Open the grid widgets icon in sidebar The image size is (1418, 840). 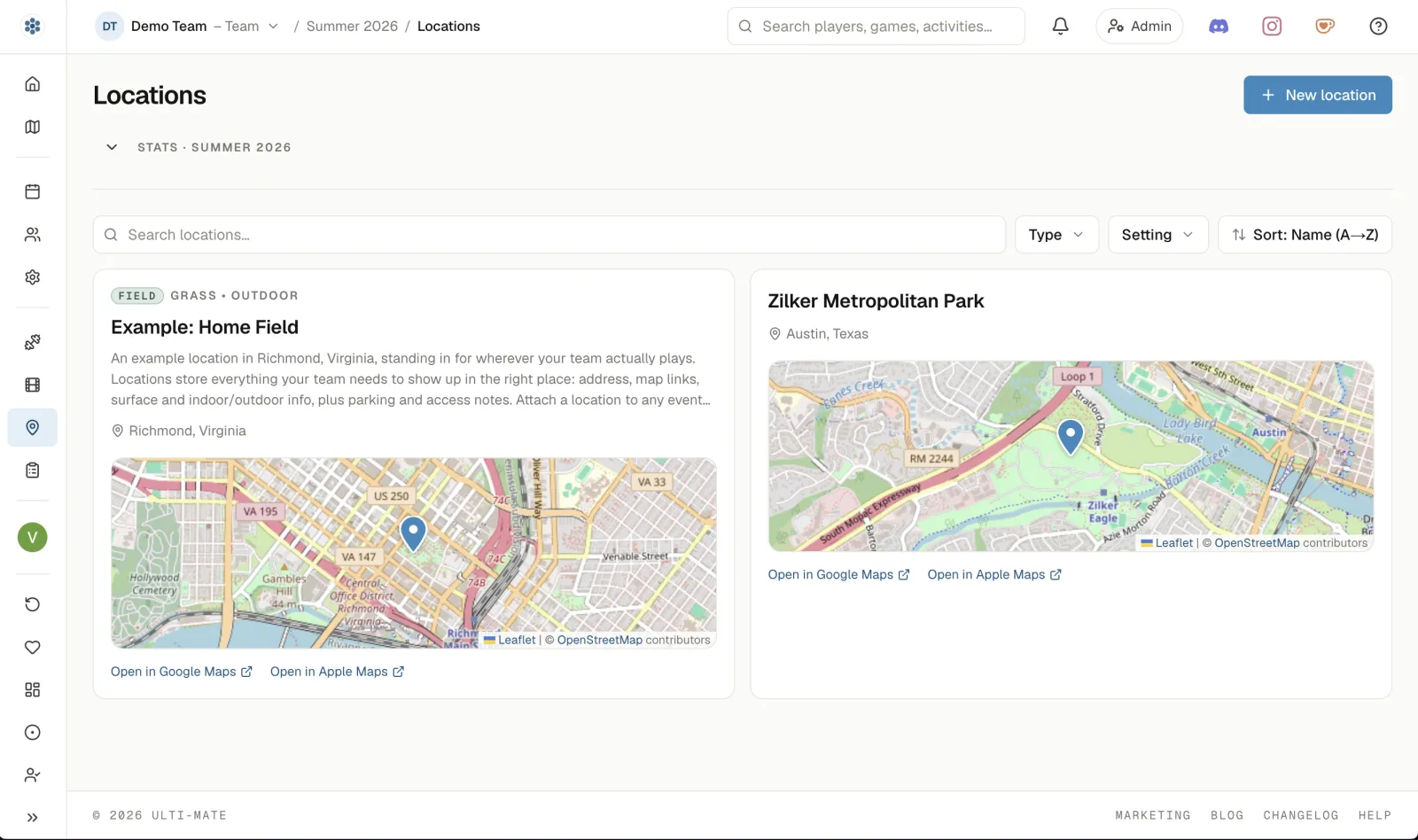[x=33, y=689]
